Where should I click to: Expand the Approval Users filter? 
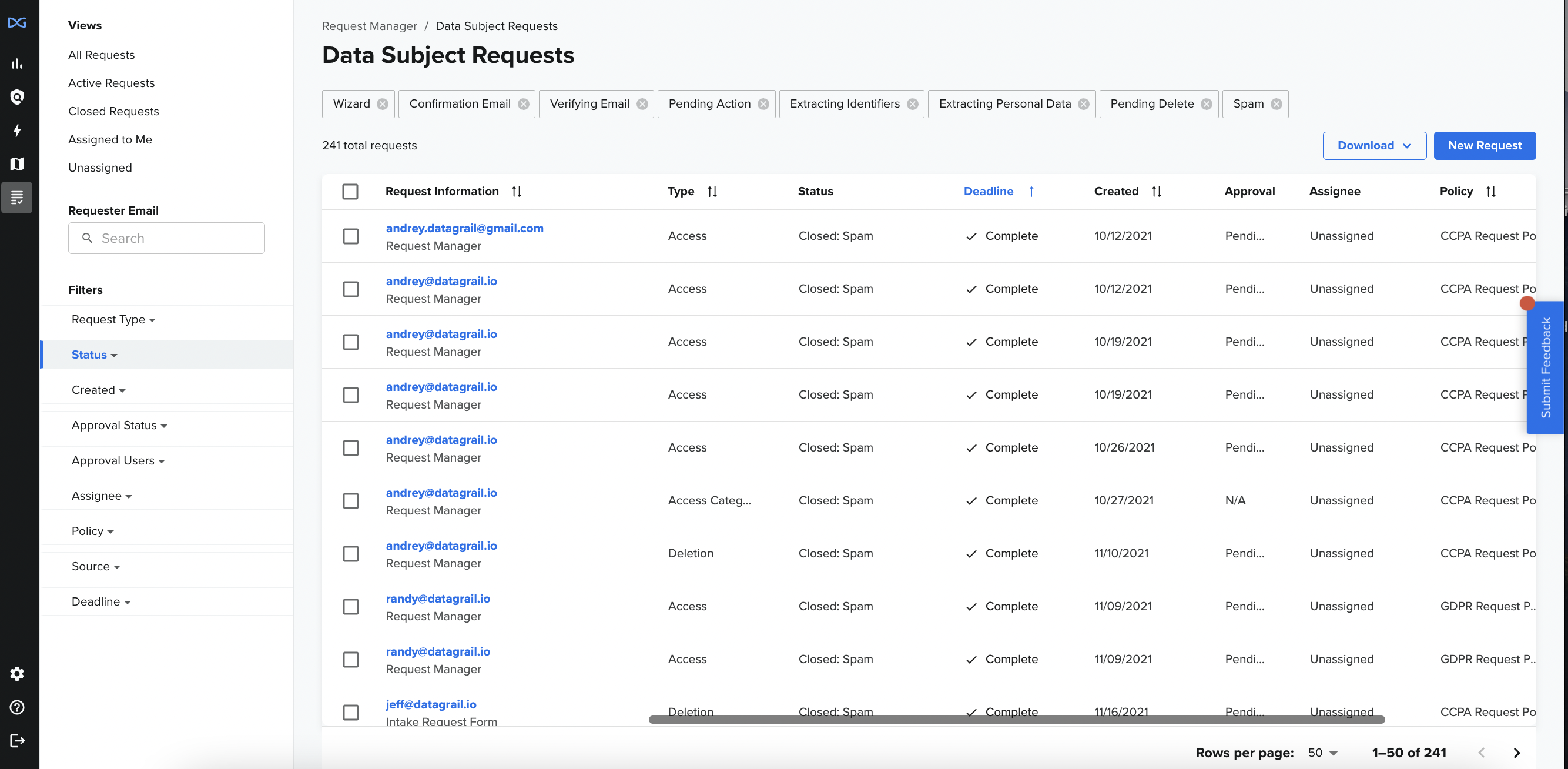tap(118, 461)
